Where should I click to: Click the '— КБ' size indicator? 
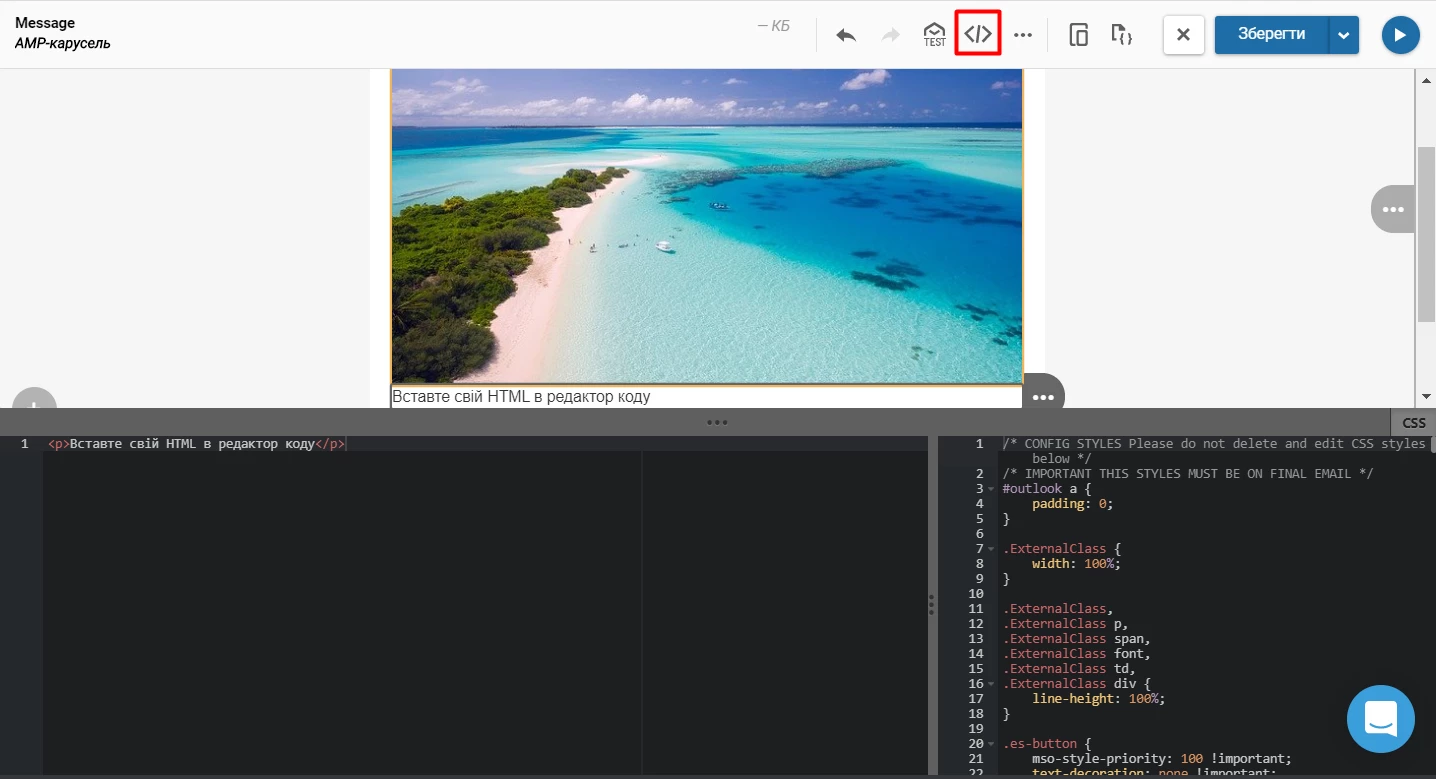pos(773,26)
